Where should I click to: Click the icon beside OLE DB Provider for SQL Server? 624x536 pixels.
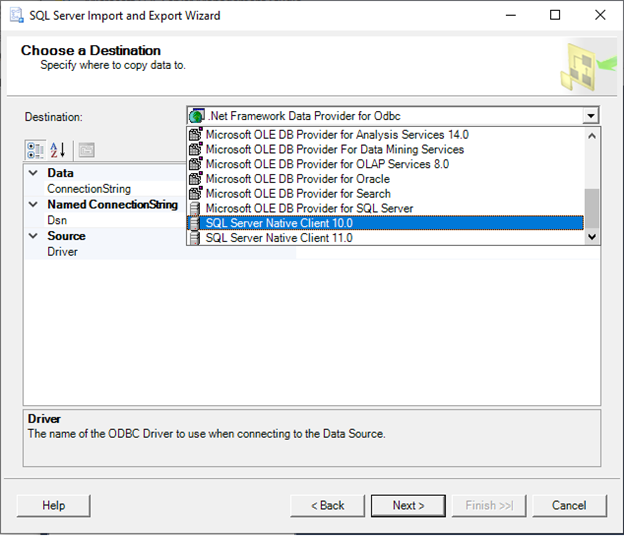coord(195,208)
